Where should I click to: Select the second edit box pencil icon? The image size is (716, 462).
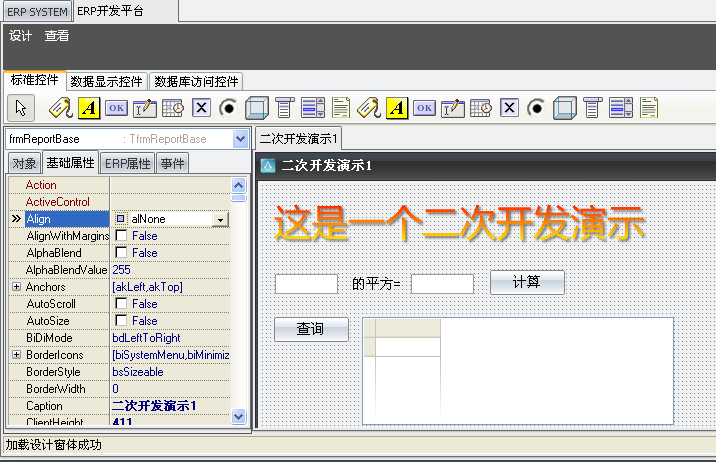(453, 108)
